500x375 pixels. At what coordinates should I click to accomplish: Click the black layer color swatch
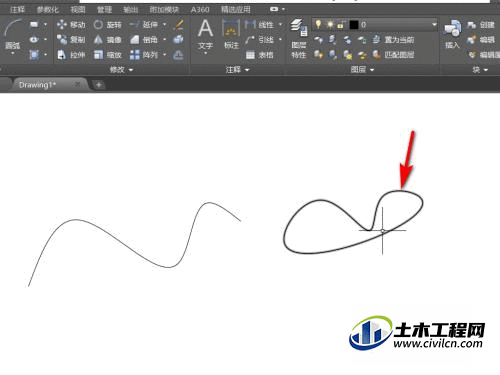354,24
